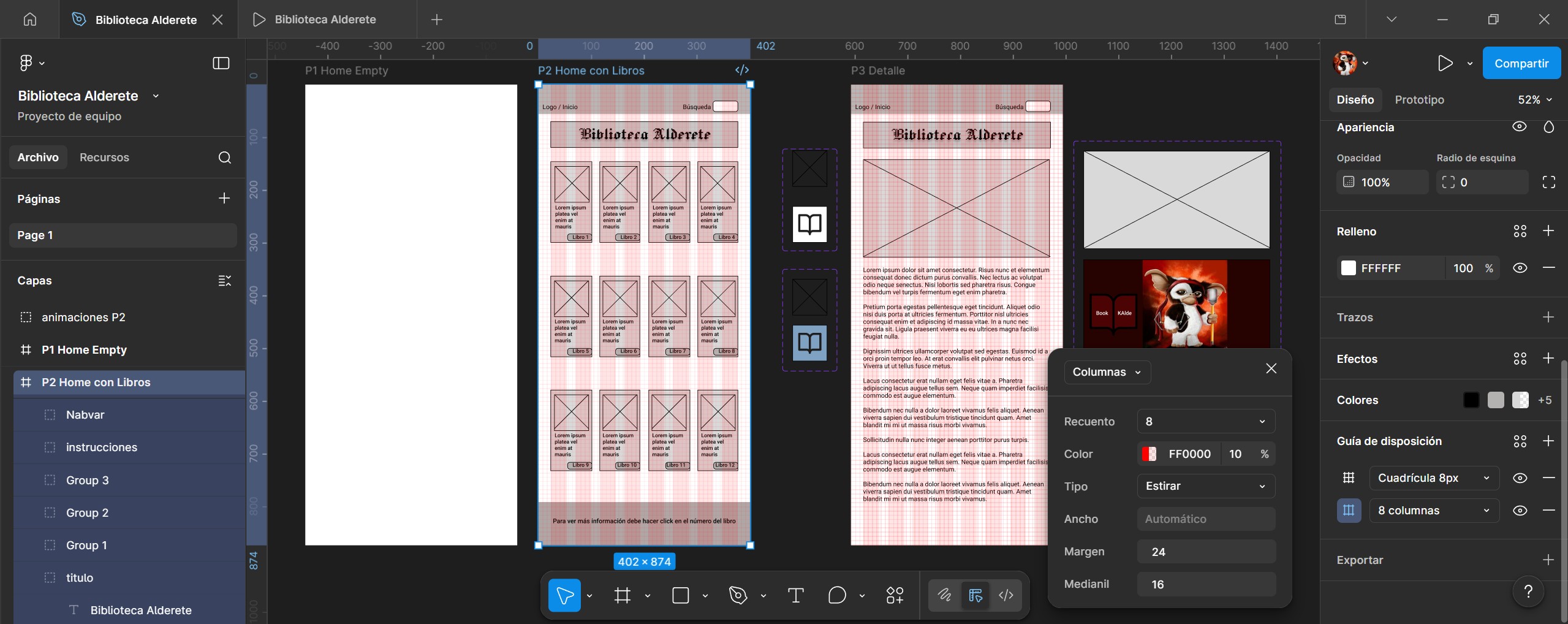1568x624 pixels.
Task: Toggle the left sidebar panel icon
Action: (221, 63)
